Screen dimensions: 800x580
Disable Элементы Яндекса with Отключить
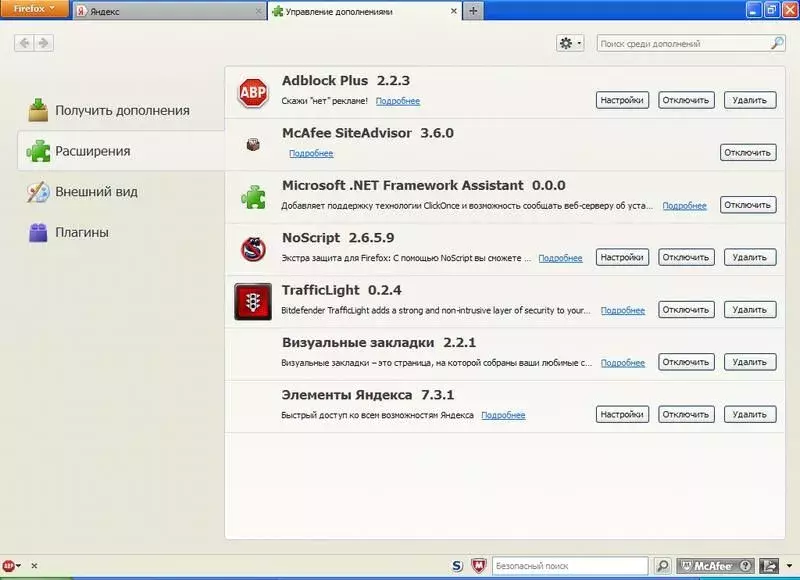pyautogui.click(x=686, y=414)
